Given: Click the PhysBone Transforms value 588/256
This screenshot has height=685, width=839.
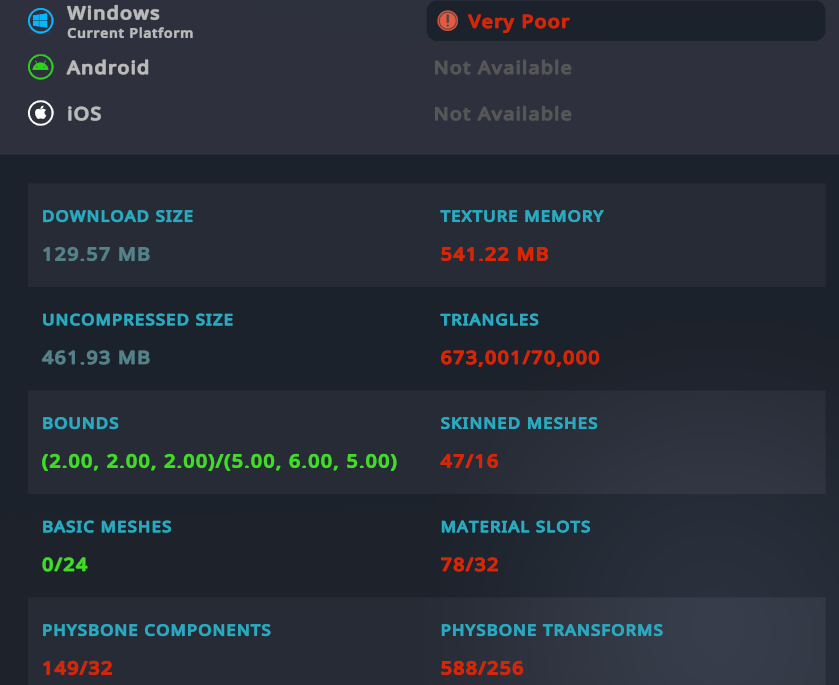Looking at the screenshot, I should (482, 668).
